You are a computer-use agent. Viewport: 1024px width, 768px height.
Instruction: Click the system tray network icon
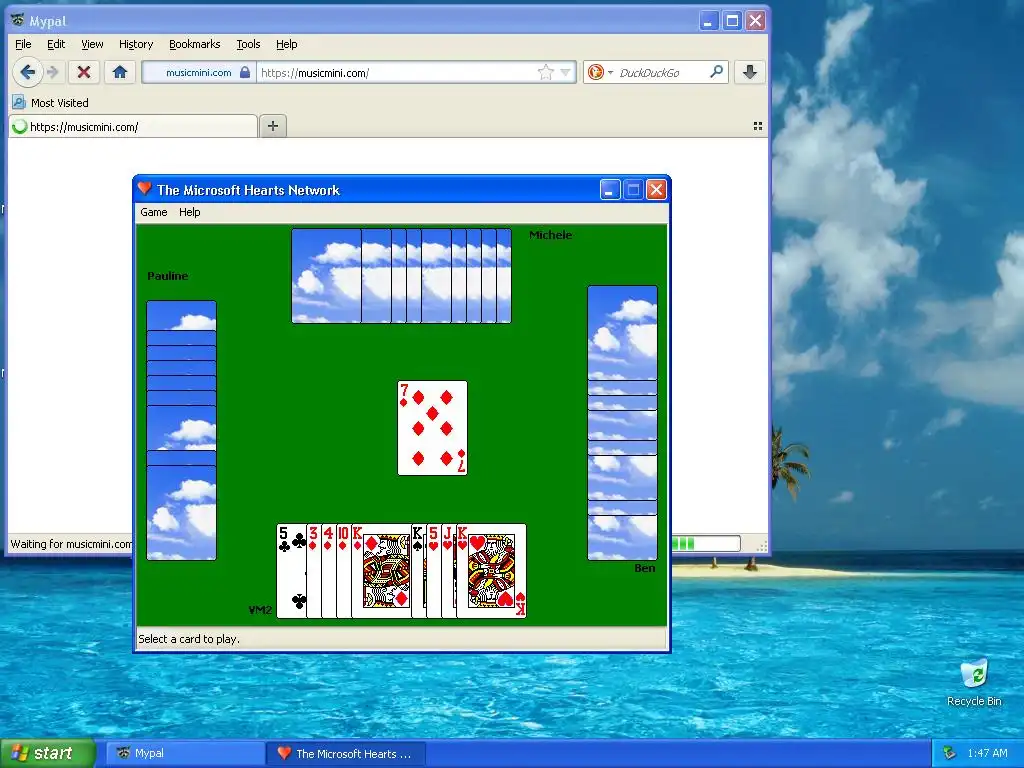(x=950, y=753)
